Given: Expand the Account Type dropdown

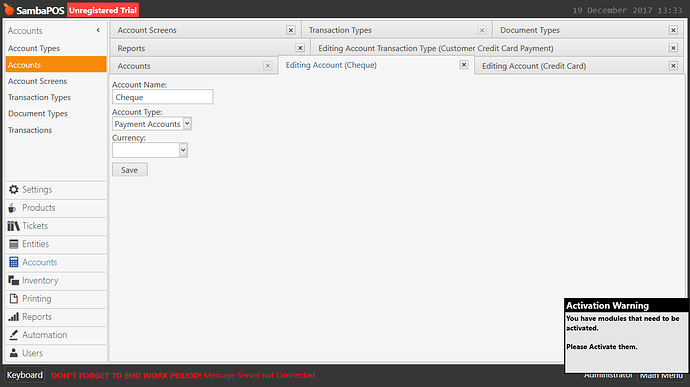Looking at the screenshot, I should pos(187,124).
